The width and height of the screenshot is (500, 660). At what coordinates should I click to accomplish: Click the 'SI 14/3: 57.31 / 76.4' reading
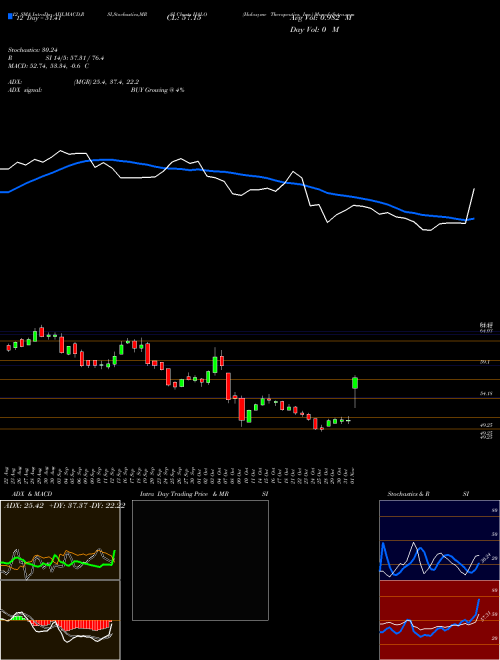[x=75, y=58]
